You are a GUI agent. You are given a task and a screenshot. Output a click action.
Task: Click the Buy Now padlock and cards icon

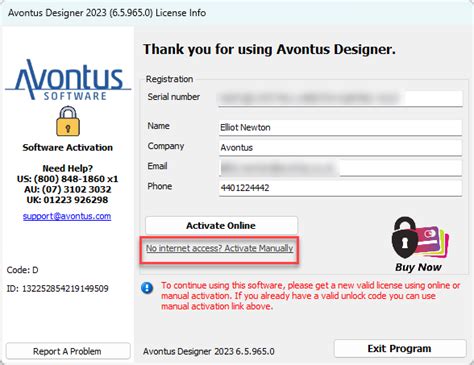tap(420, 238)
